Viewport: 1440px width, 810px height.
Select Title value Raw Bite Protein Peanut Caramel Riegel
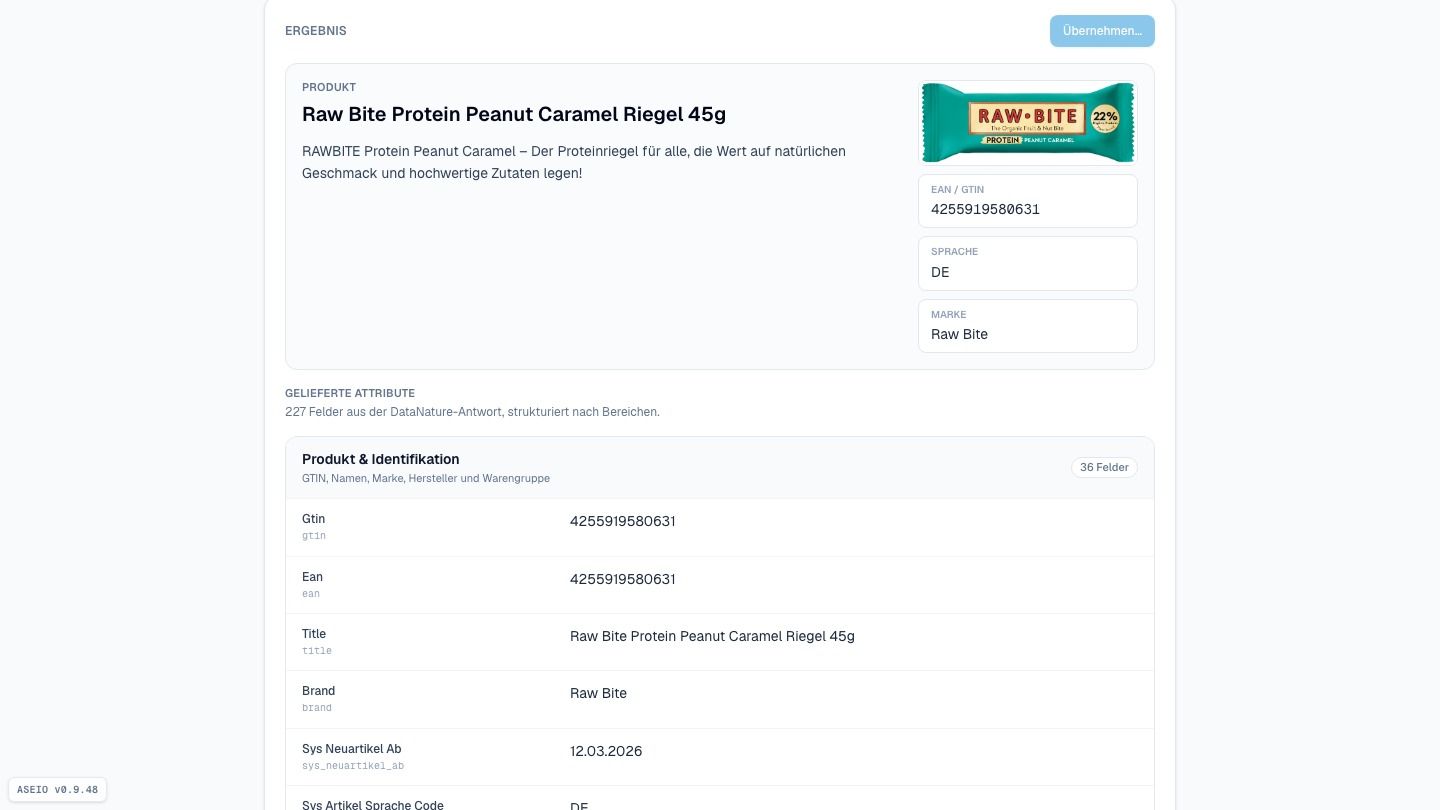[712, 636]
